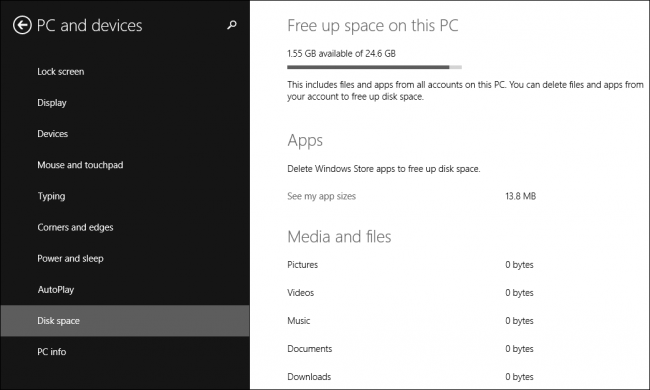Open search with the magnifier icon
This screenshot has height=390, width=650.
[x=232, y=25]
